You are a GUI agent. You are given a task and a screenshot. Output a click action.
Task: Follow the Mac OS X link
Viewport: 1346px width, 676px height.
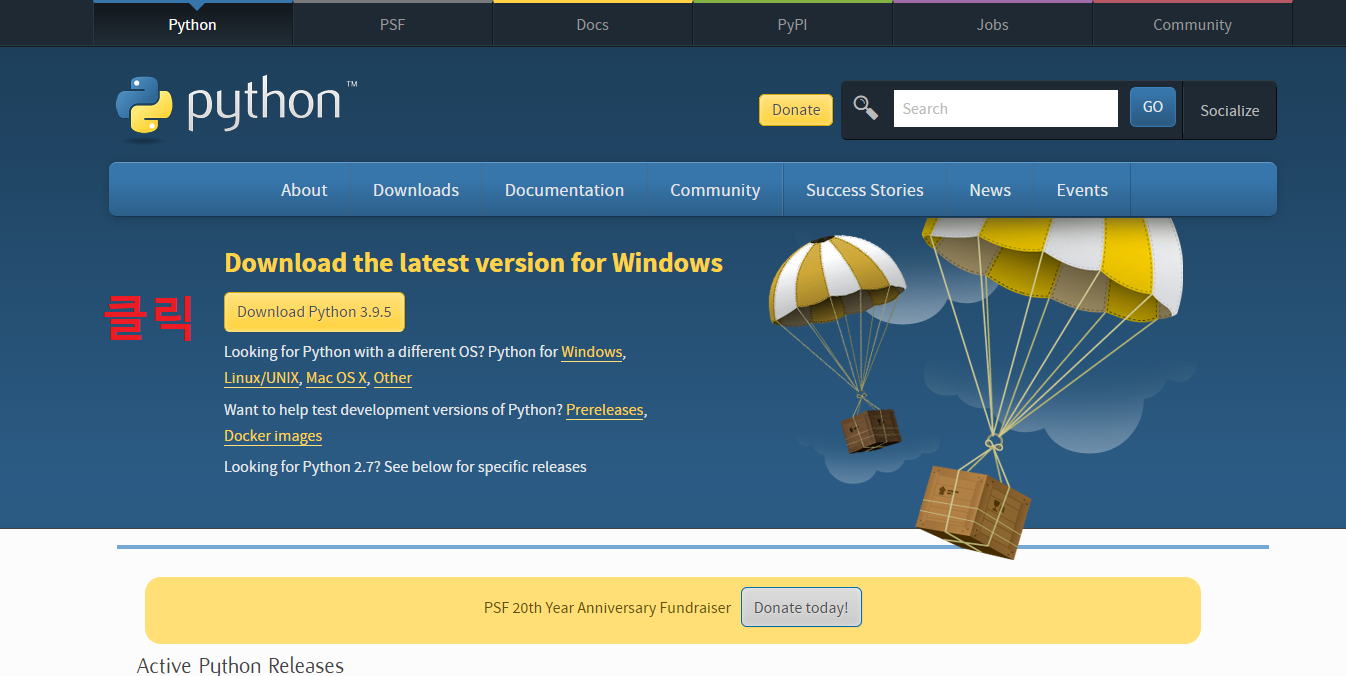coord(336,378)
